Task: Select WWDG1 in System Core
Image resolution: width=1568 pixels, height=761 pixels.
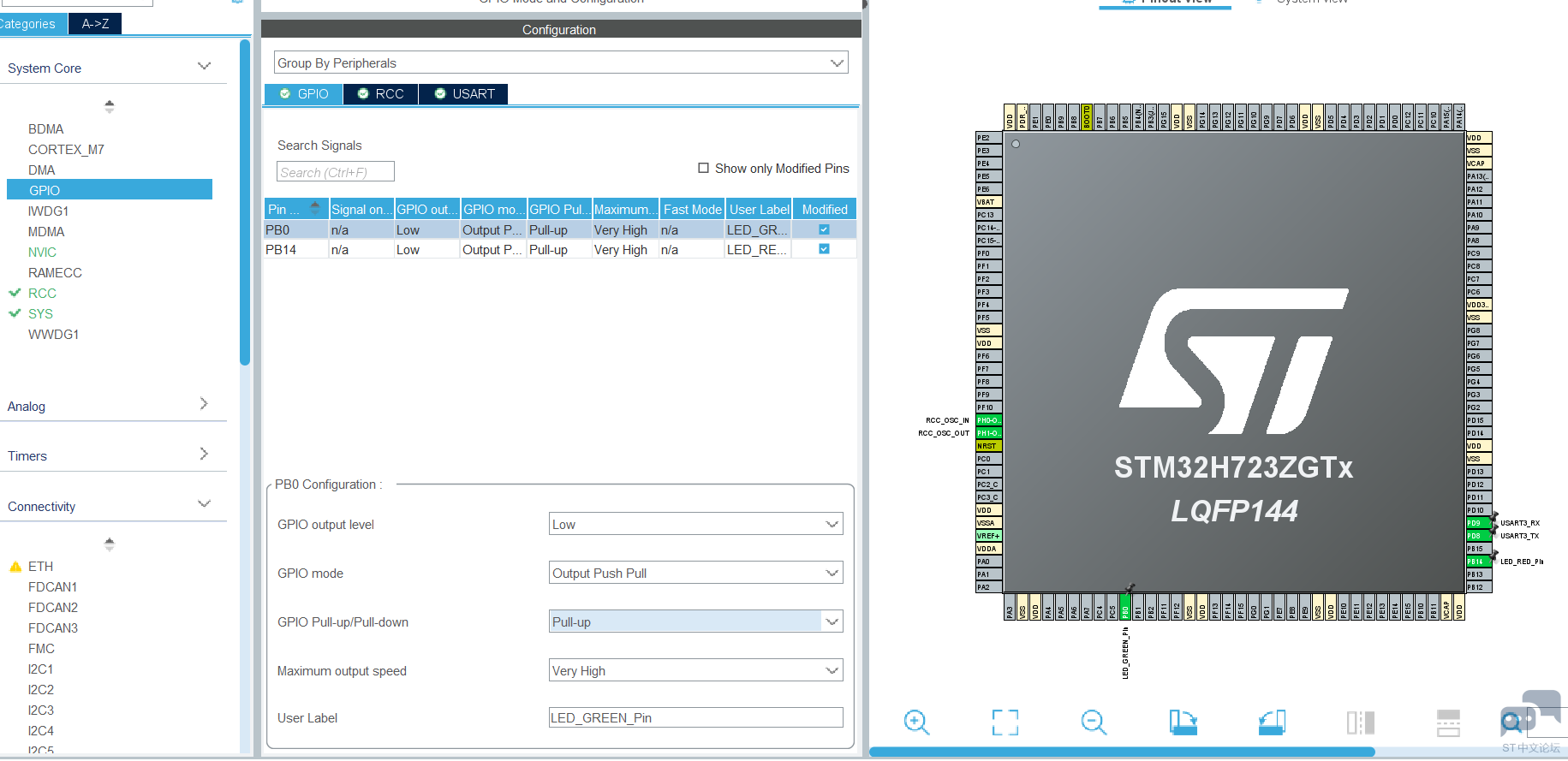Action: coord(53,335)
